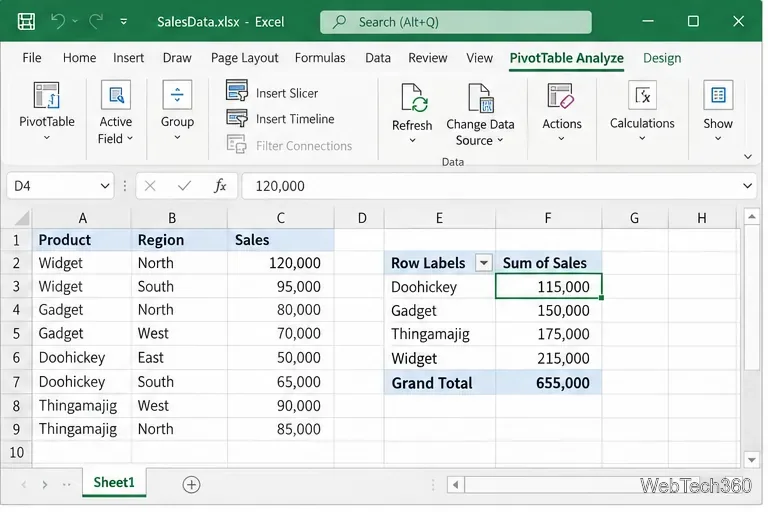Add a new sheet with plus icon

click(191, 485)
